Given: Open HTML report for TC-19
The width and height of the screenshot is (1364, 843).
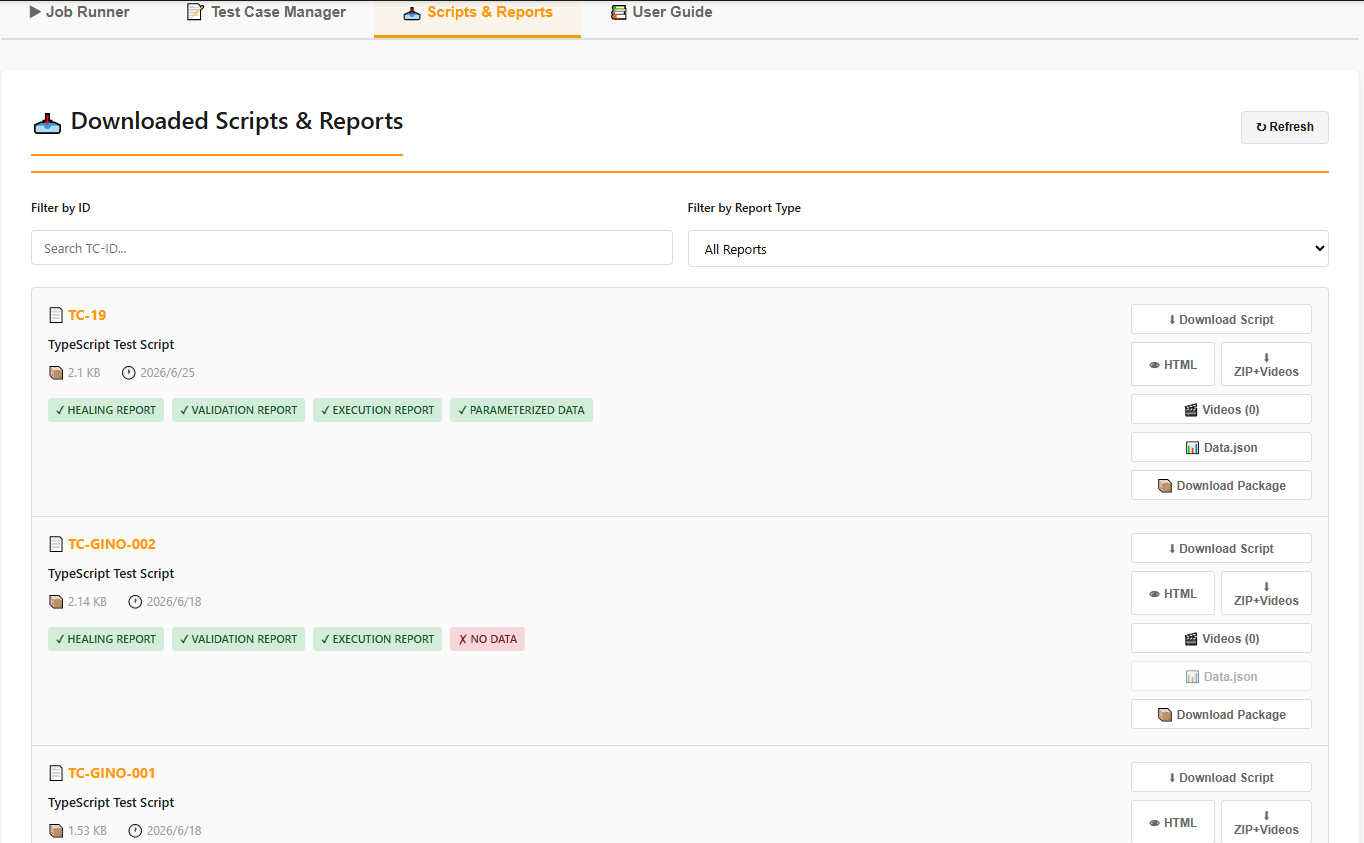Looking at the screenshot, I should click(1173, 365).
